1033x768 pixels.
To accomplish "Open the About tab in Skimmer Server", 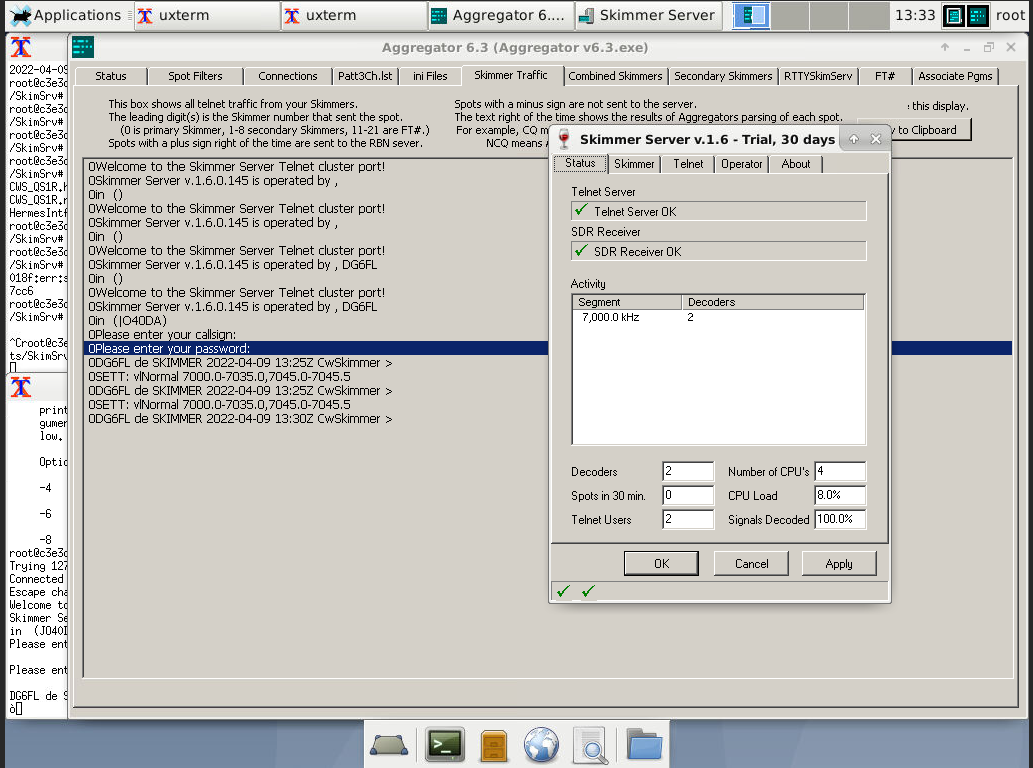I will coord(796,164).
